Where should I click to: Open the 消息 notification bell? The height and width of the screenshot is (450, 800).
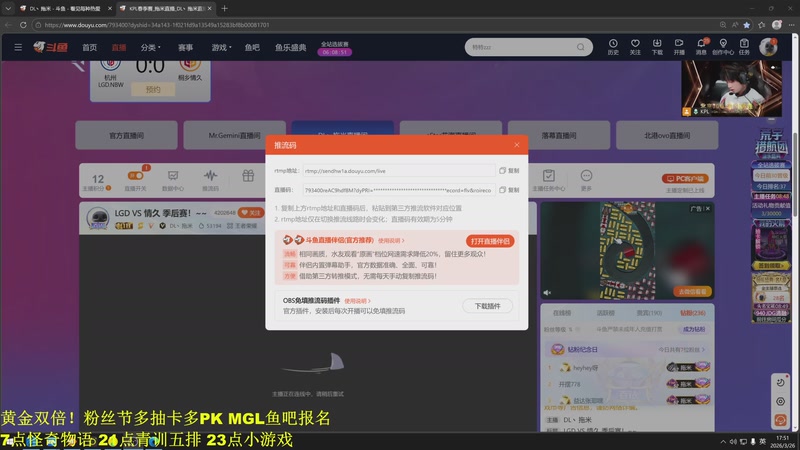pos(701,47)
